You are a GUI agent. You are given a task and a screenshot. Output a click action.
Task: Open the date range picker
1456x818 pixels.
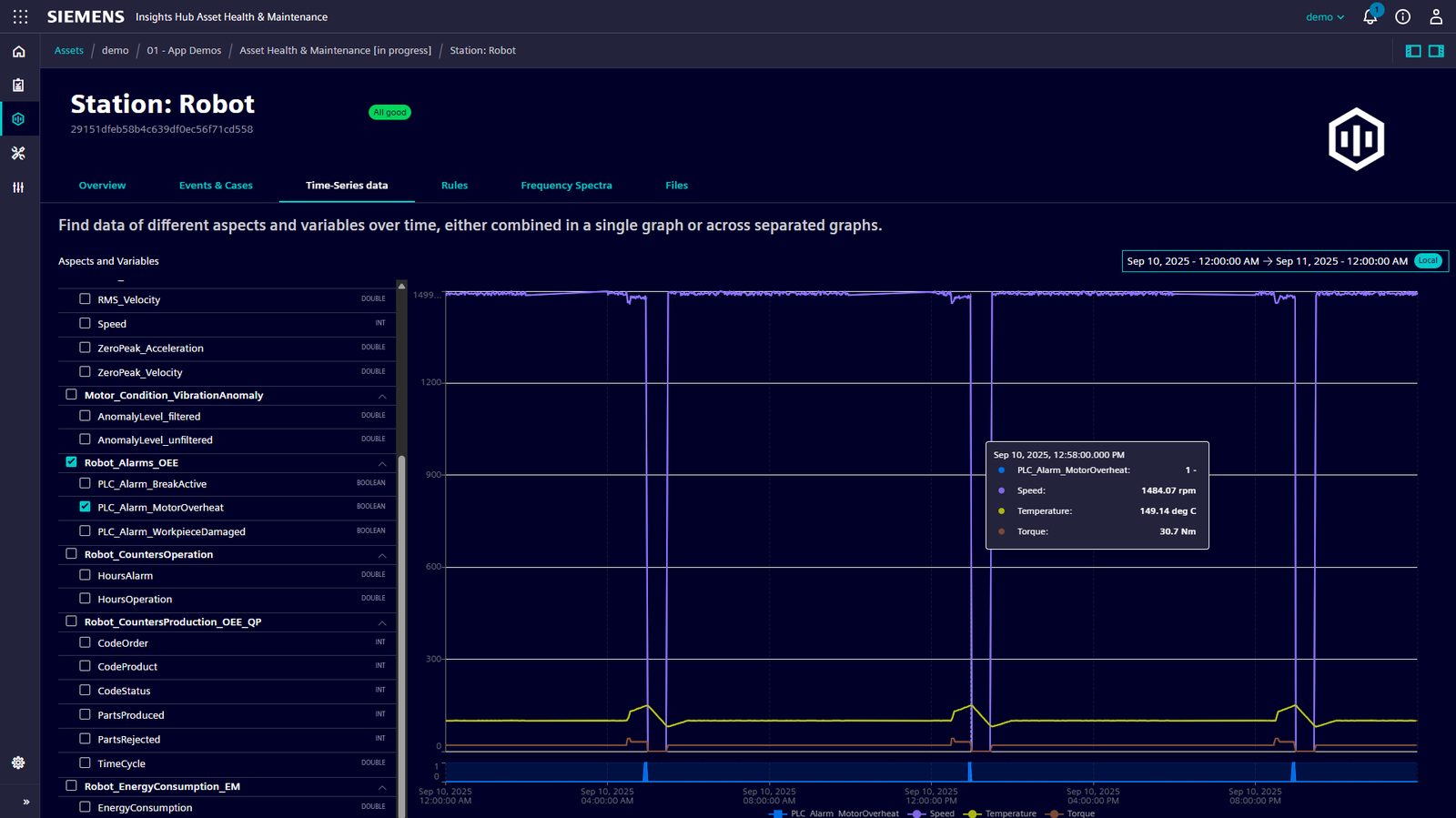1285,261
